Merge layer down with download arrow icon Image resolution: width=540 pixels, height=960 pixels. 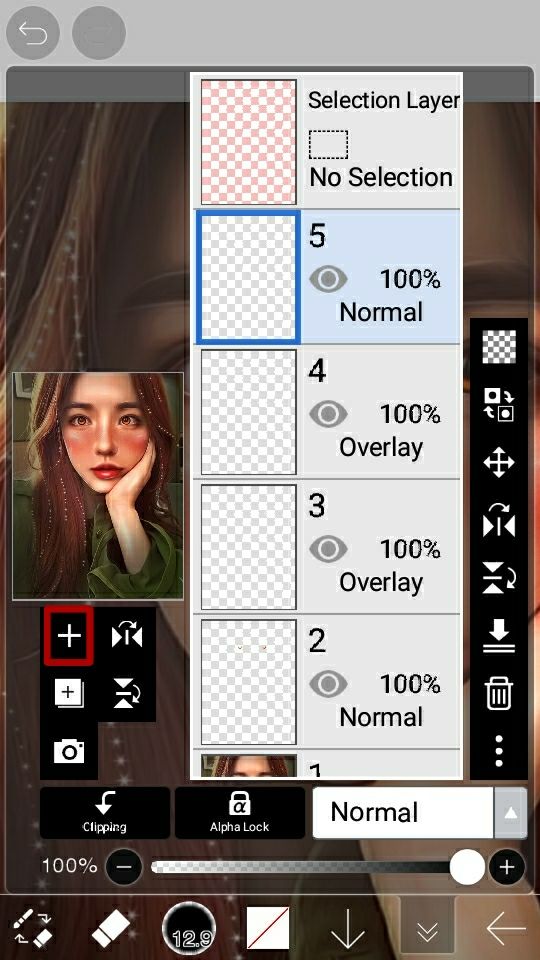click(498, 636)
